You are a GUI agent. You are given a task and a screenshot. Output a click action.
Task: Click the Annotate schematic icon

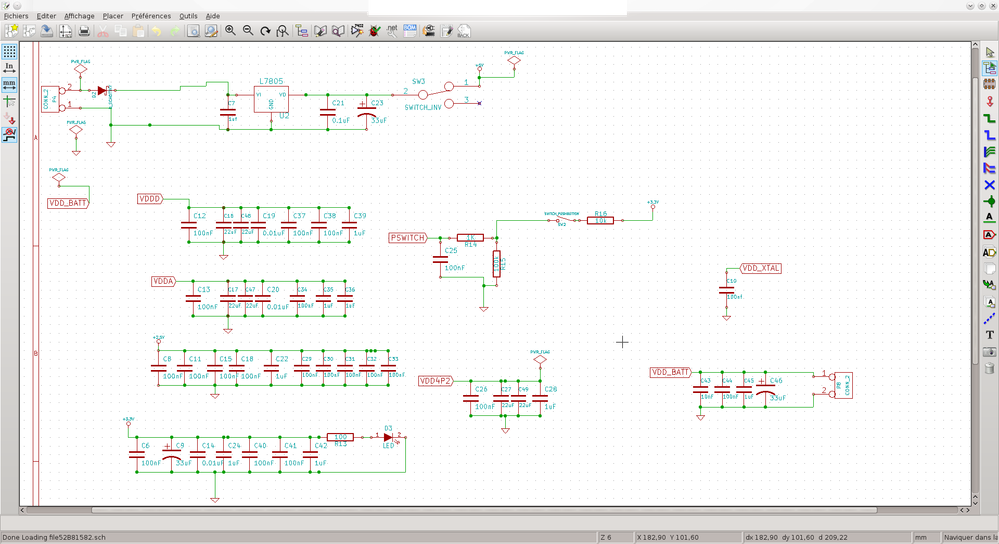[357, 31]
